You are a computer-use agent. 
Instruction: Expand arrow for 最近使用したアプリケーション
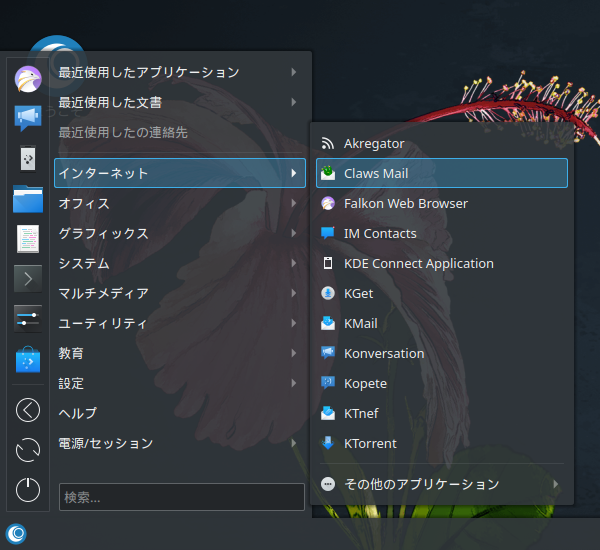pyautogui.click(x=294, y=72)
